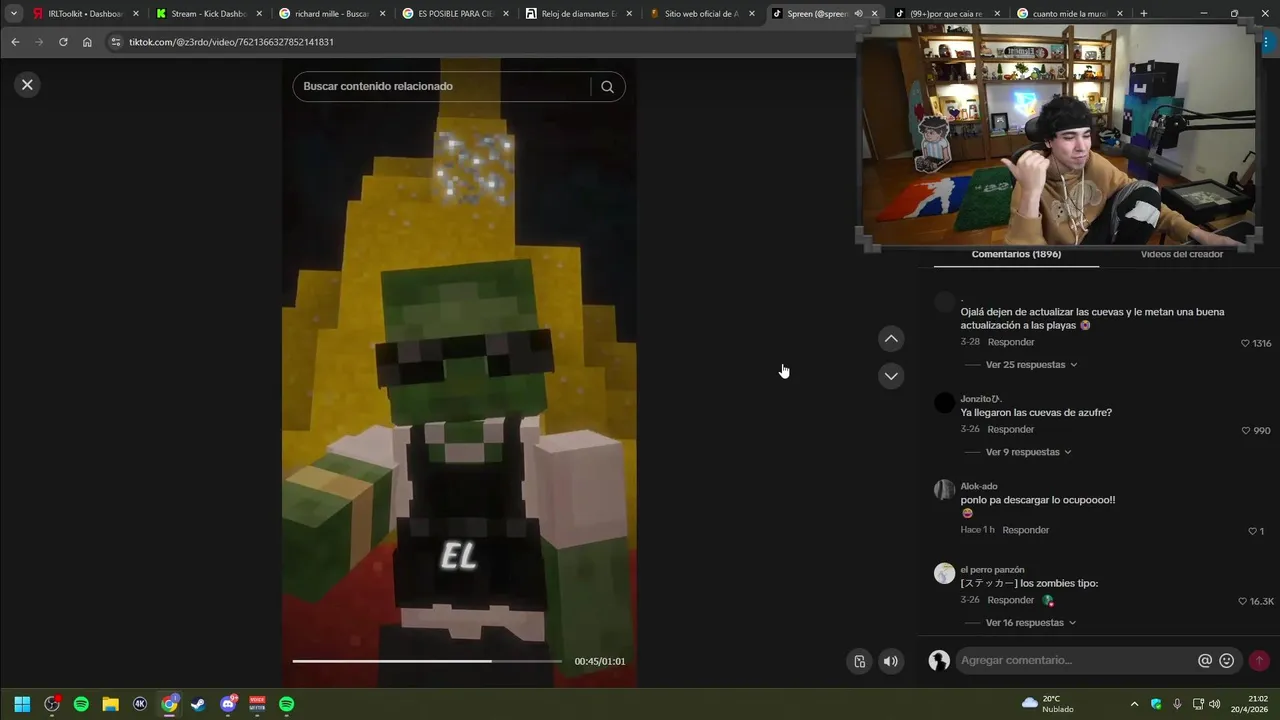Viewport: 1280px width, 720px height.
Task: Open the clock showing 21:02 20/4/2026
Action: 1251,704
